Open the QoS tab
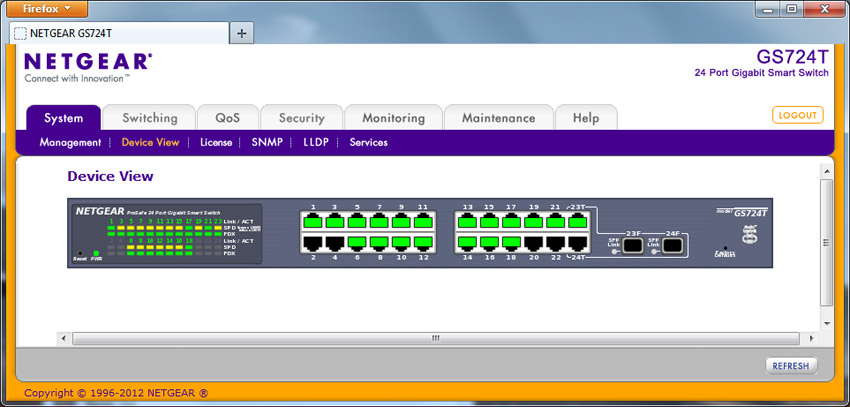Screen dimensions: 850x407 pyautogui.click(x=228, y=118)
